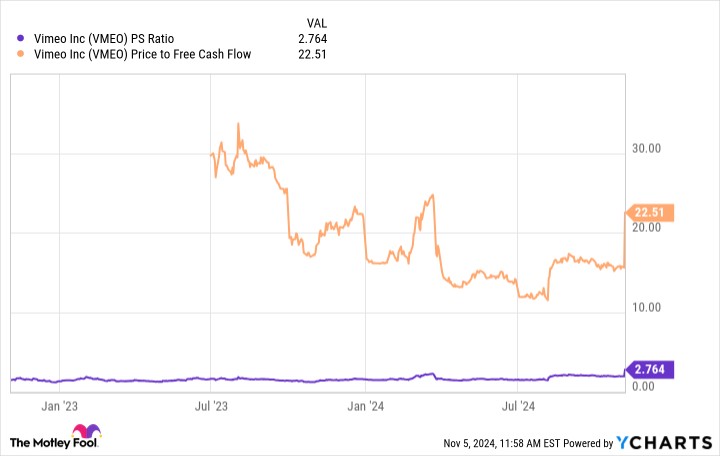Click the purple 2.764 end-value tag
This screenshot has width=720, height=456.
click(x=651, y=369)
